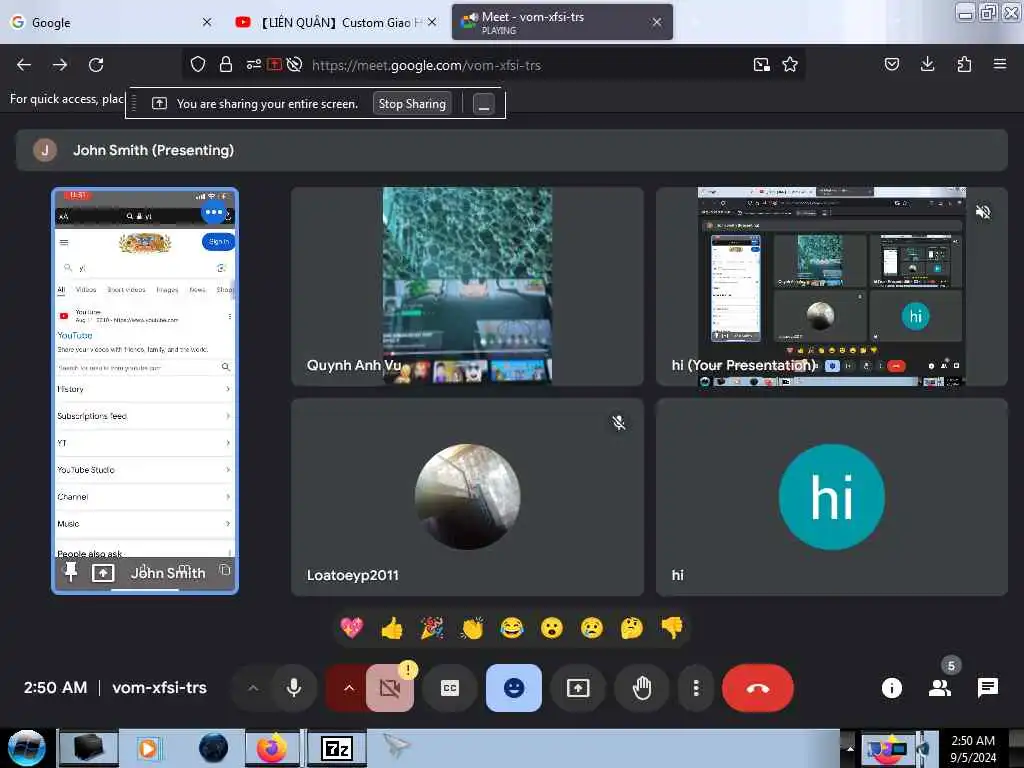Bookmark this page with the star
The image size is (1024, 768).
(x=790, y=65)
